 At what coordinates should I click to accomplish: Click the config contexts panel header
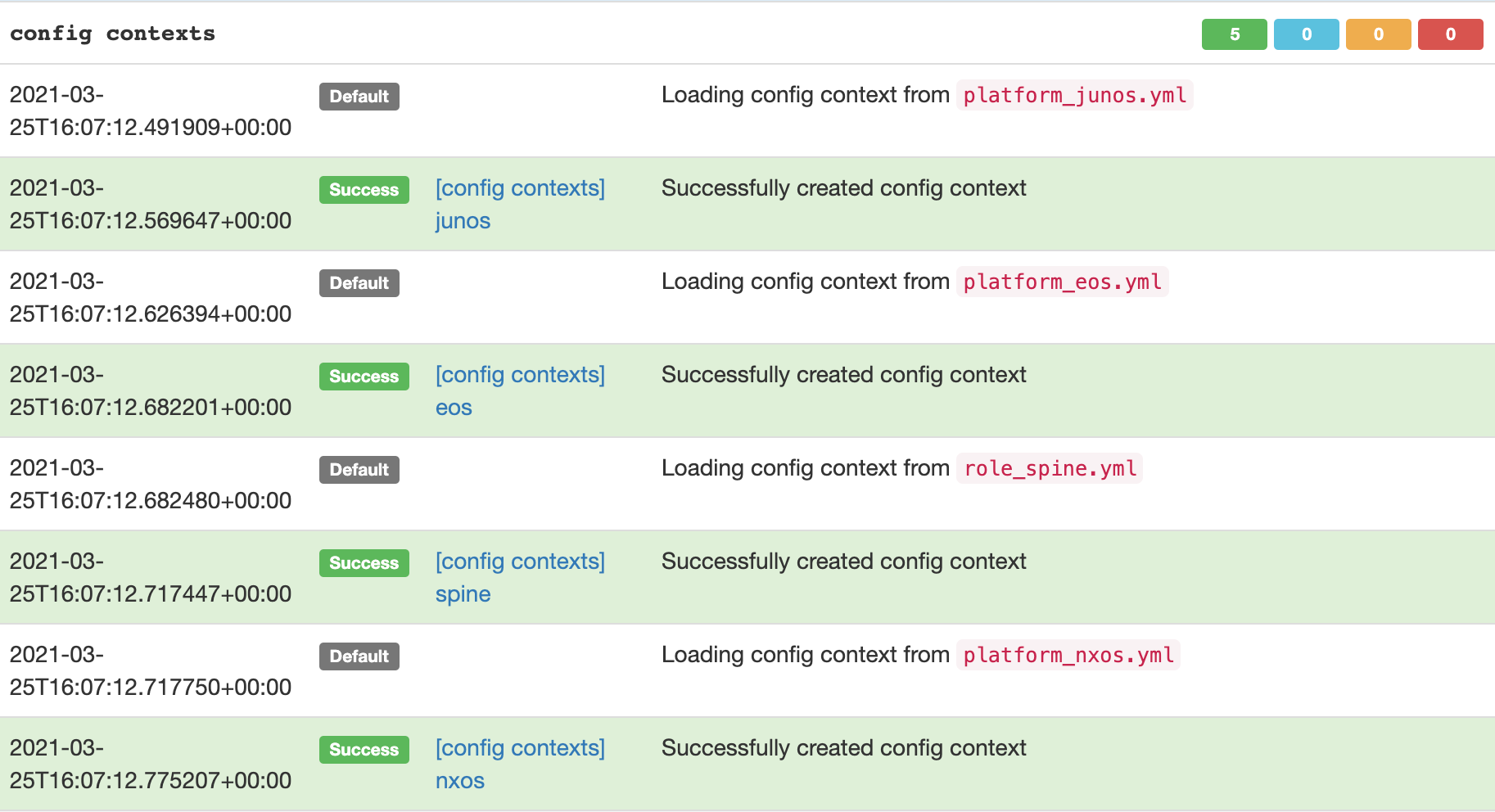tap(112, 34)
